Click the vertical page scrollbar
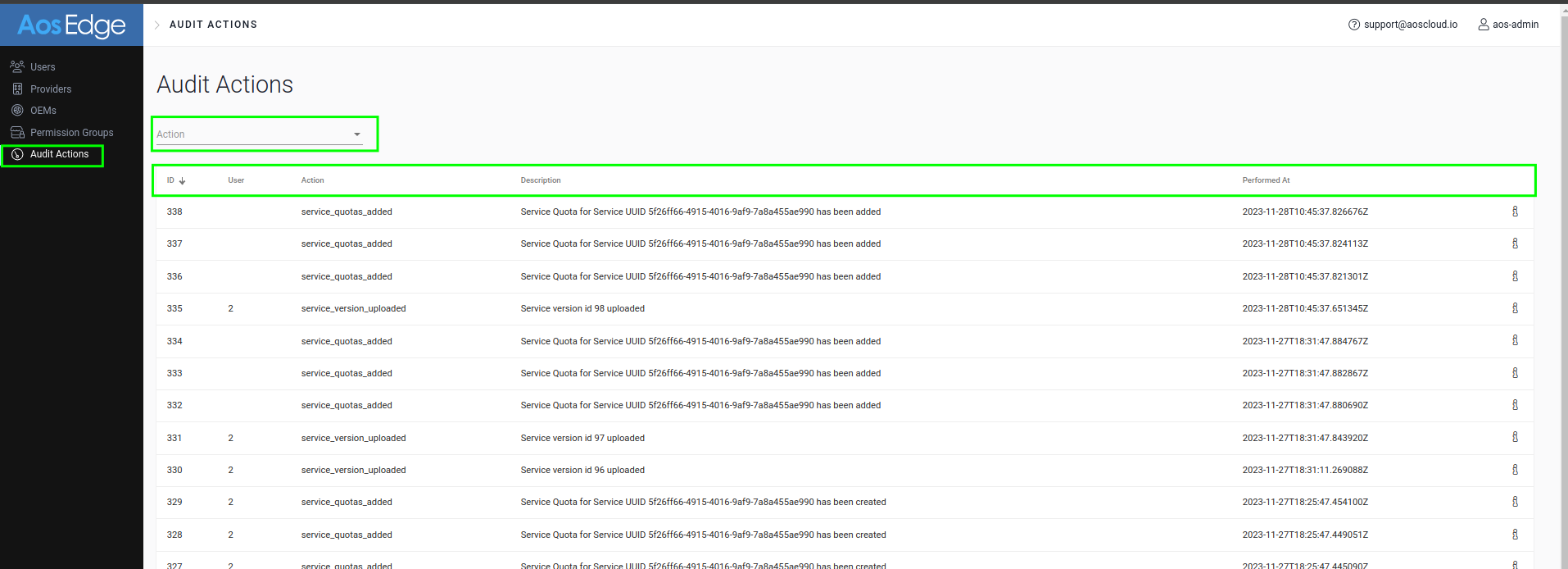This screenshot has height=569, width=1568. coord(1563,246)
